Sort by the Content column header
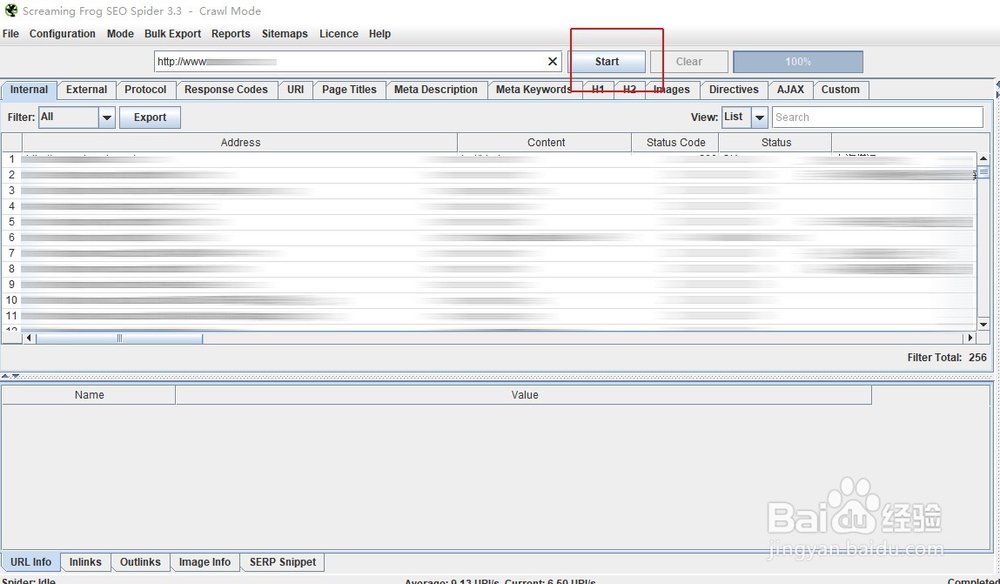 tap(546, 142)
